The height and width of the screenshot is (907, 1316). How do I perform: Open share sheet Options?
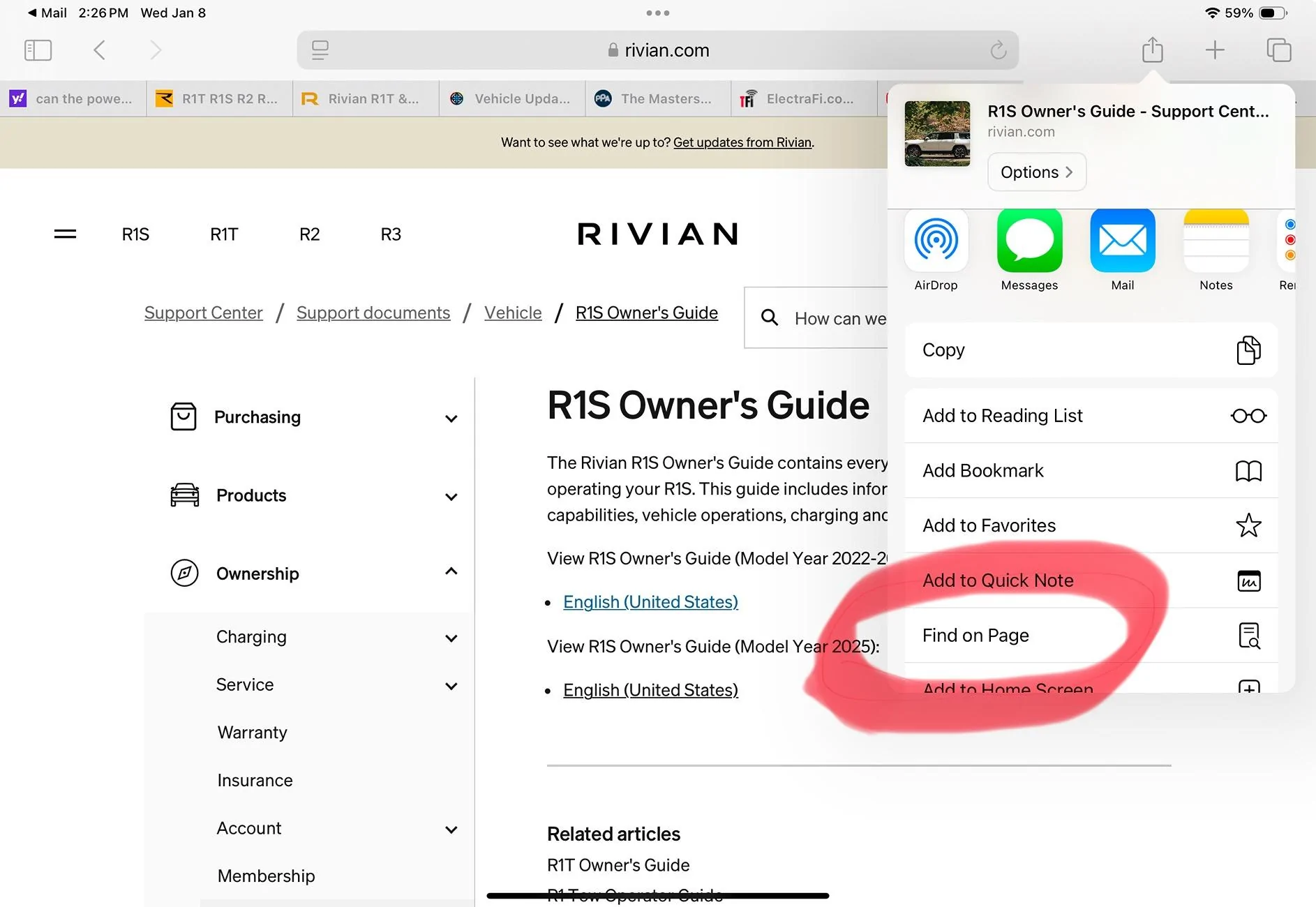[1037, 172]
